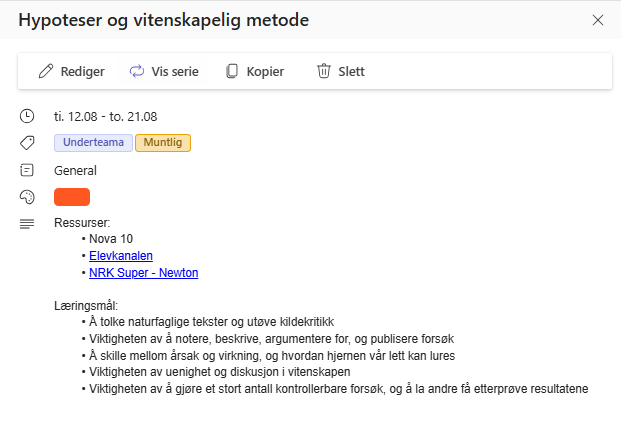Close the Hypoteser og vitenskapelig metode dialog
This screenshot has height=440, width=621.
point(598,20)
